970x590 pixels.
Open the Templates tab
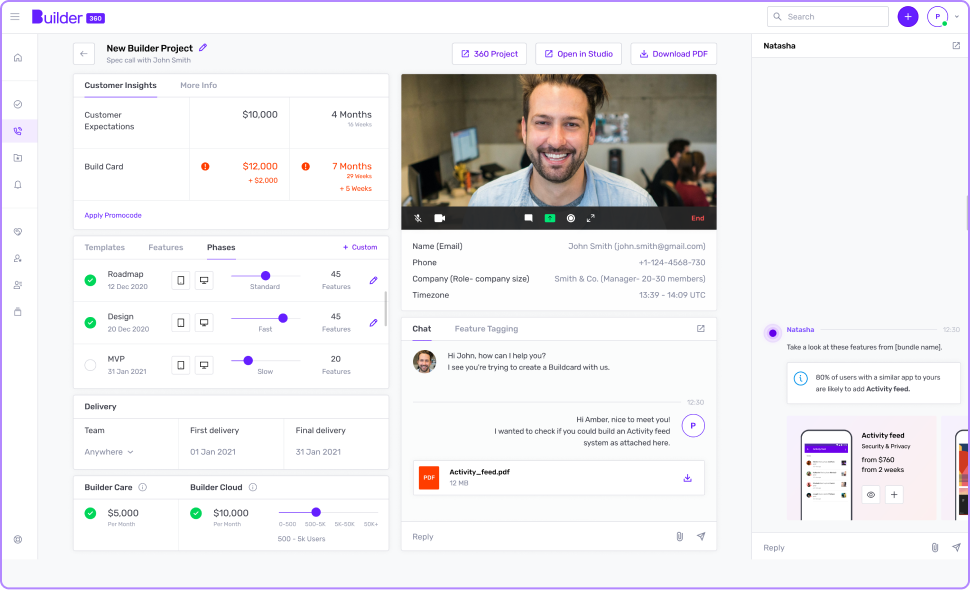tap(105, 247)
